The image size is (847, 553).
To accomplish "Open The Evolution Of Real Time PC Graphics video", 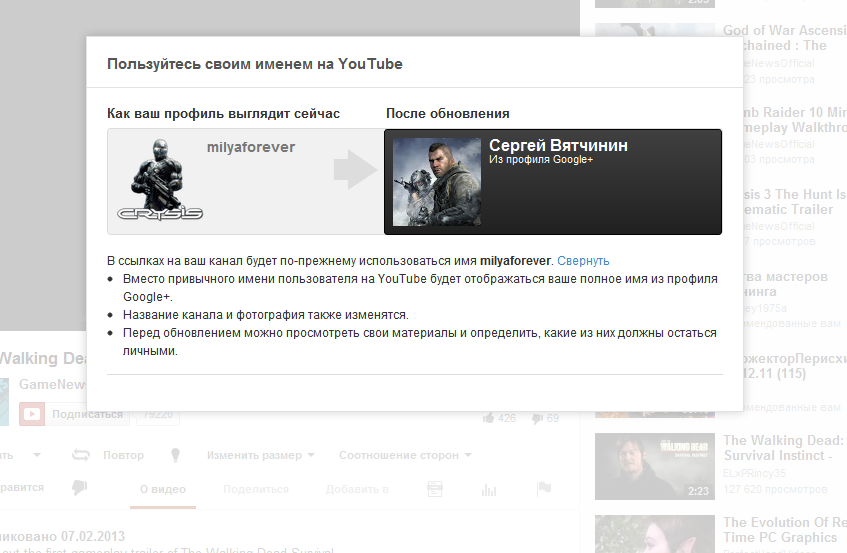I will tap(785, 530).
